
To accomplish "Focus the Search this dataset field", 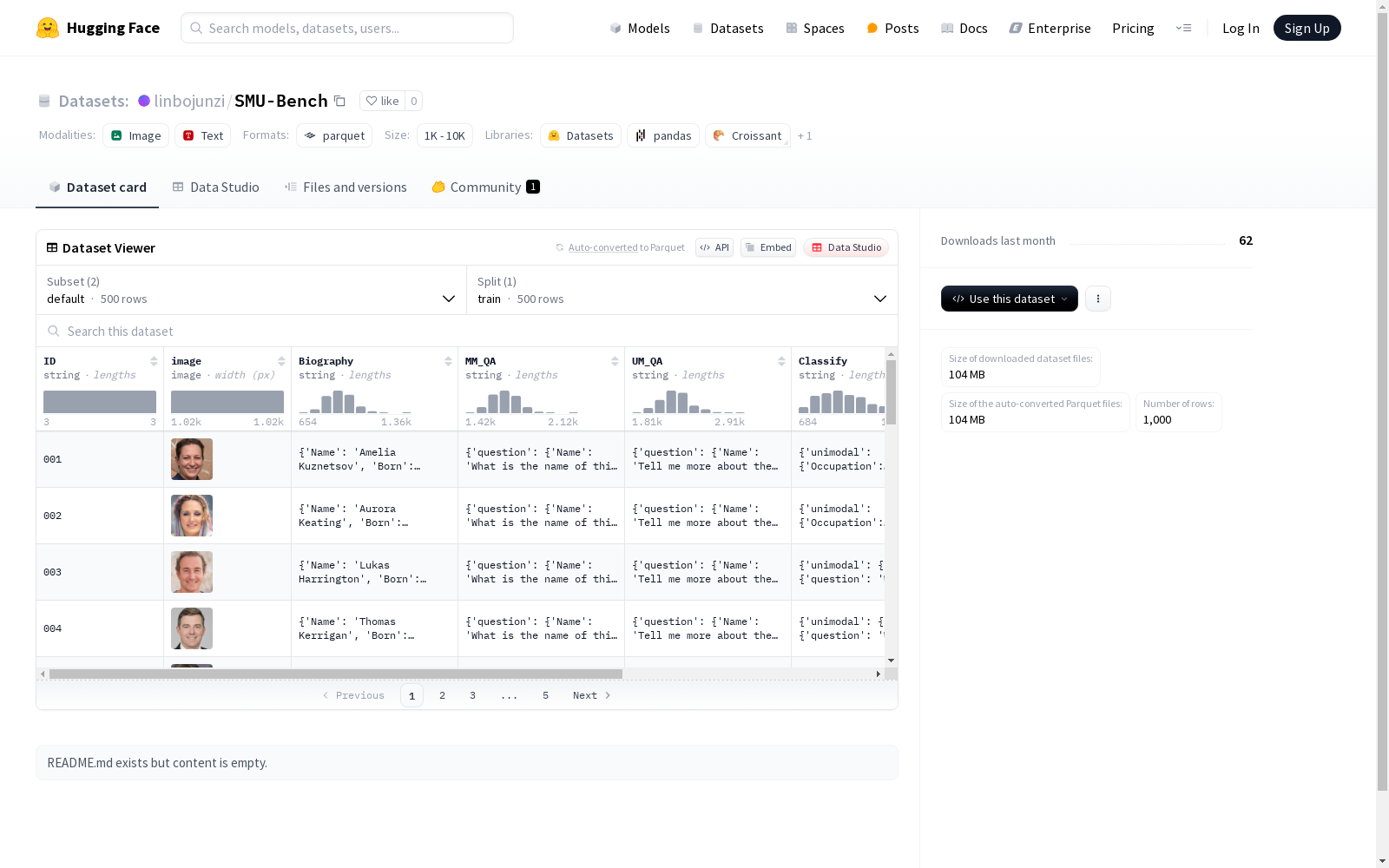I will point(467,332).
